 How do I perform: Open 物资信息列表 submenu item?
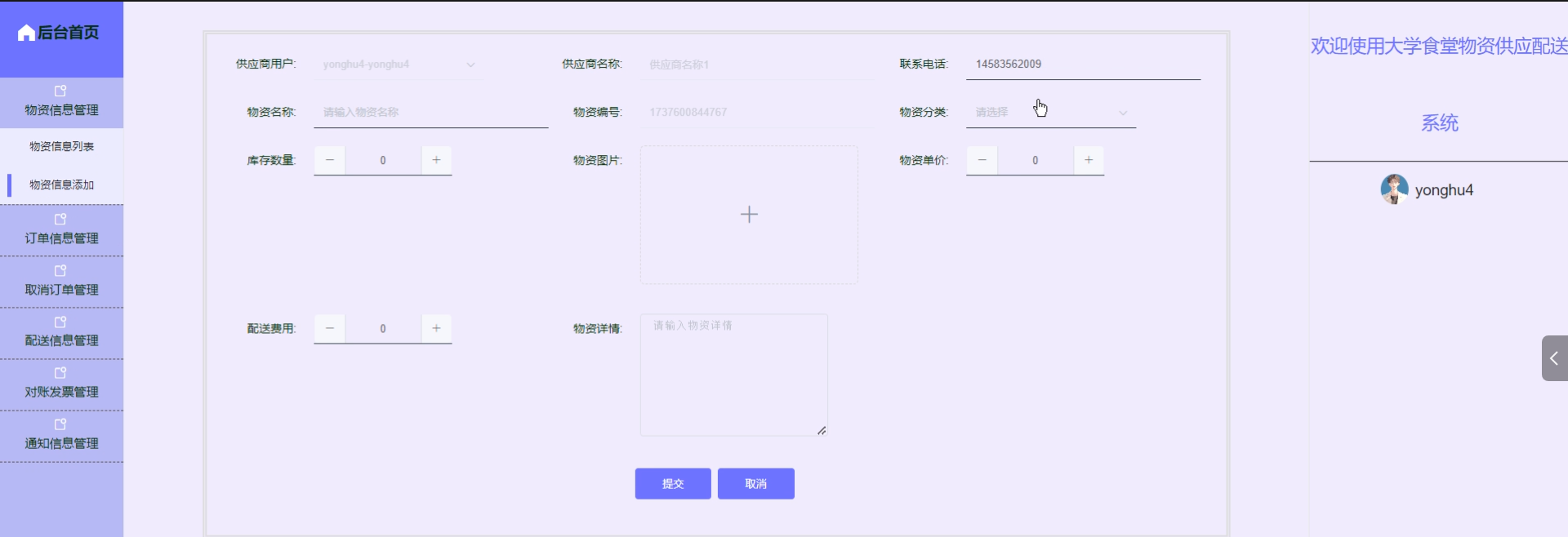[61, 147]
